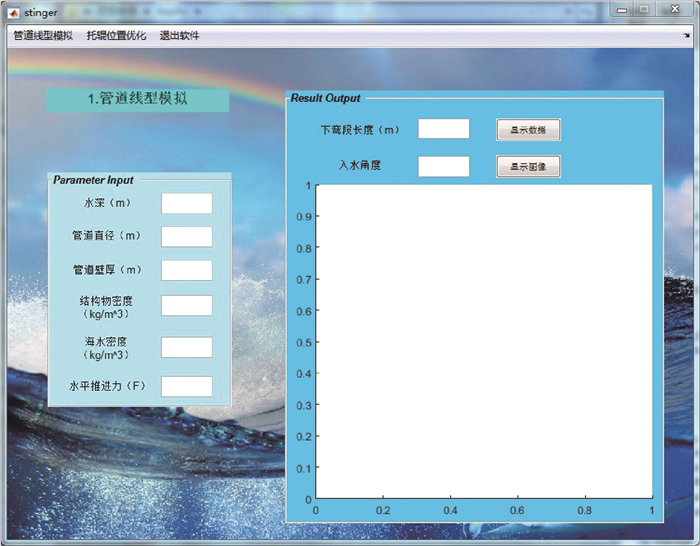Image resolution: width=700 pixels, height=546 pixels.
Task: Maximize the stinger window
Action: [x=644, y=10]
